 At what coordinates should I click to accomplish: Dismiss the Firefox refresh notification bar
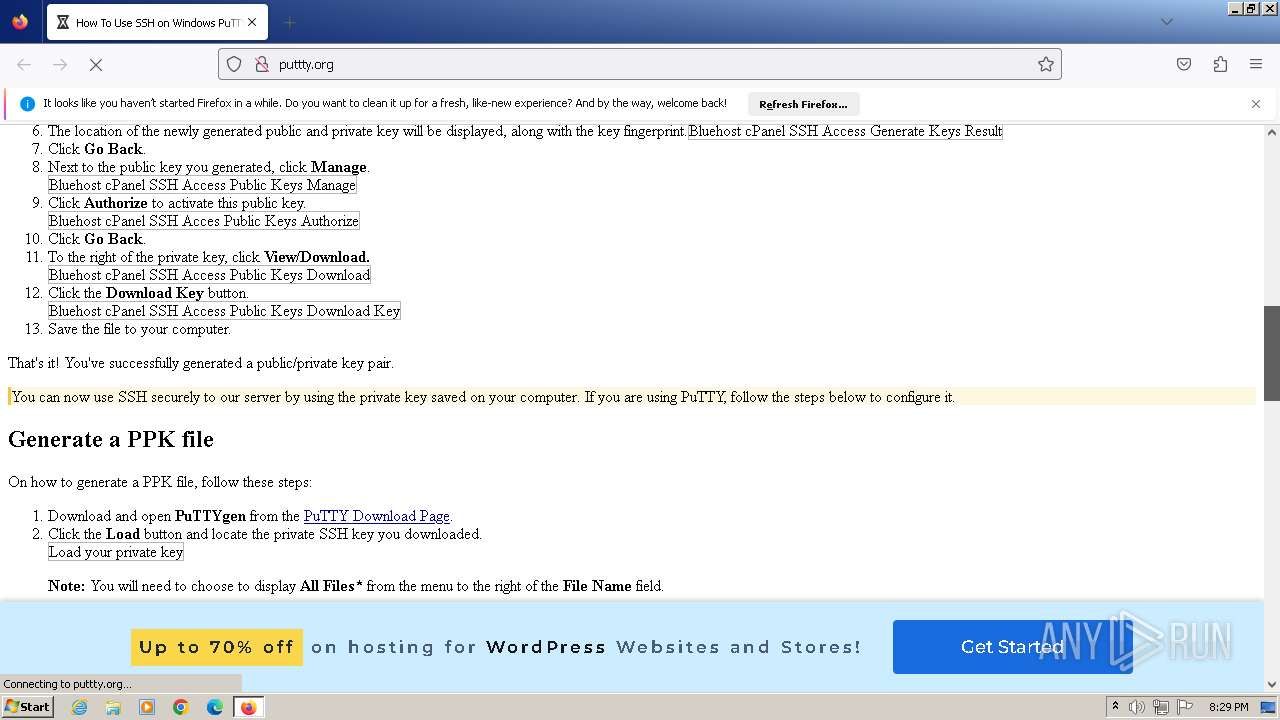1256,104
